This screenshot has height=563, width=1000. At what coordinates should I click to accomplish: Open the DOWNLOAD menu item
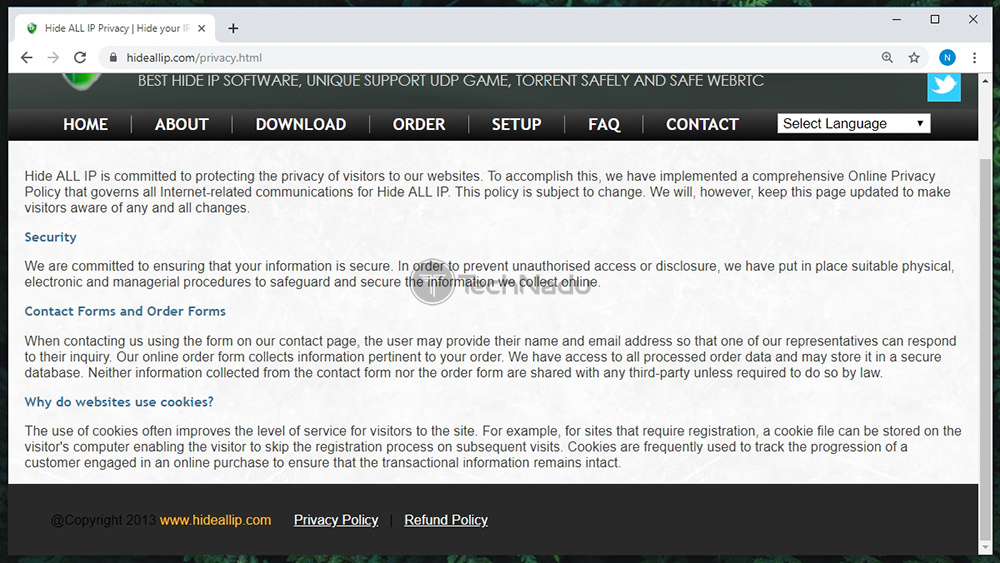[301, 124]
